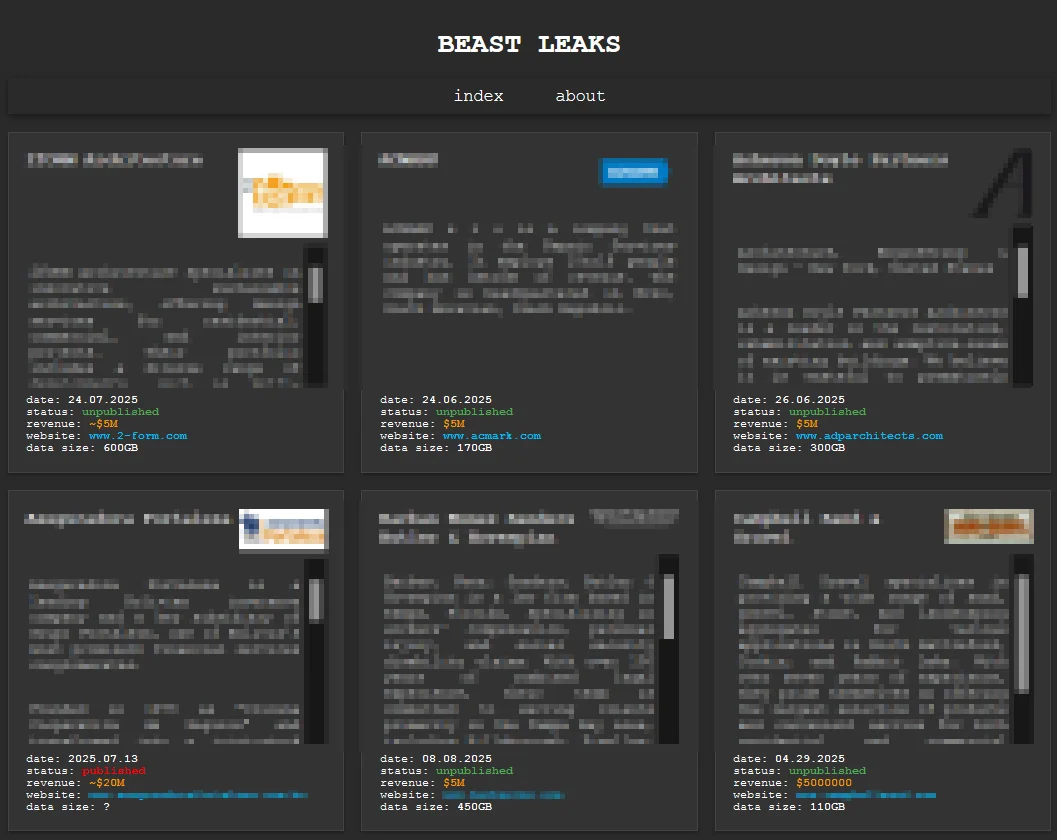Click the orange logo in the 110GB card
Viewport: 1057px width, 840px height.
(x=989, y=526)
